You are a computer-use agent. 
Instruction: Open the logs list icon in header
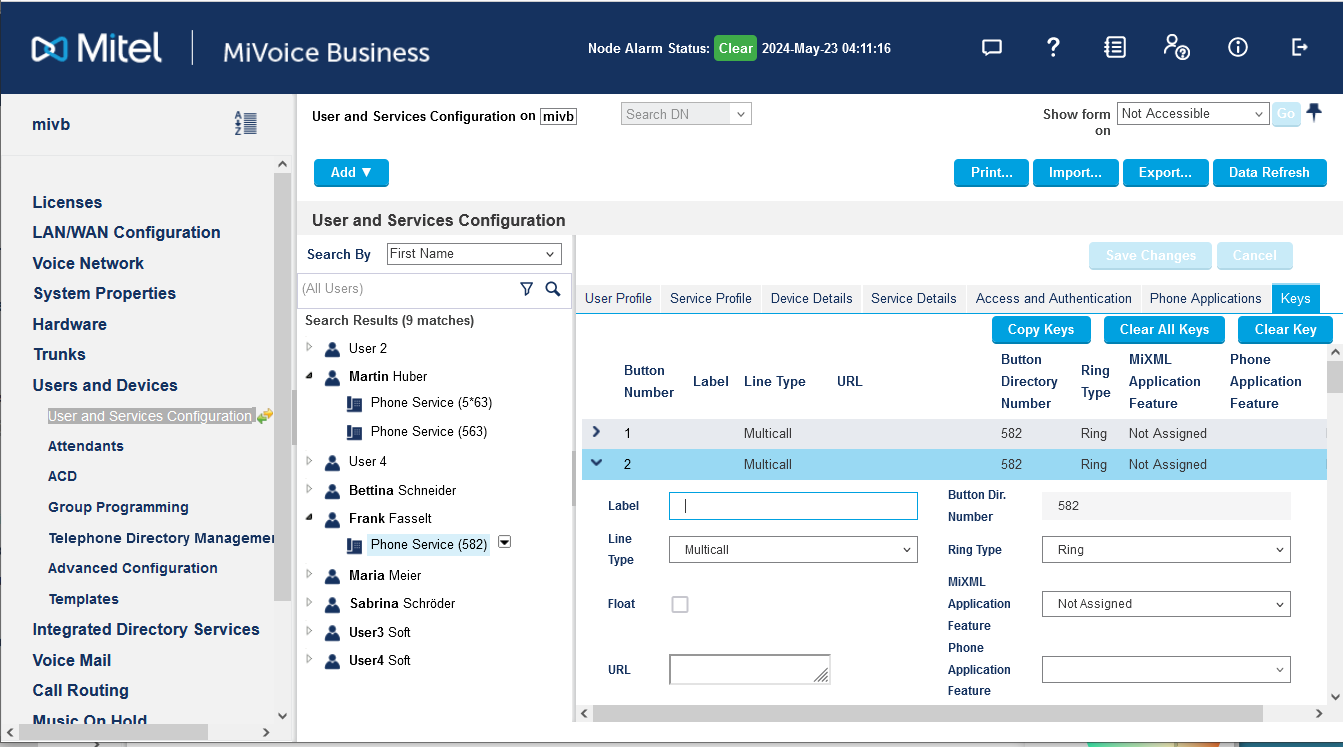[1115, 47]
